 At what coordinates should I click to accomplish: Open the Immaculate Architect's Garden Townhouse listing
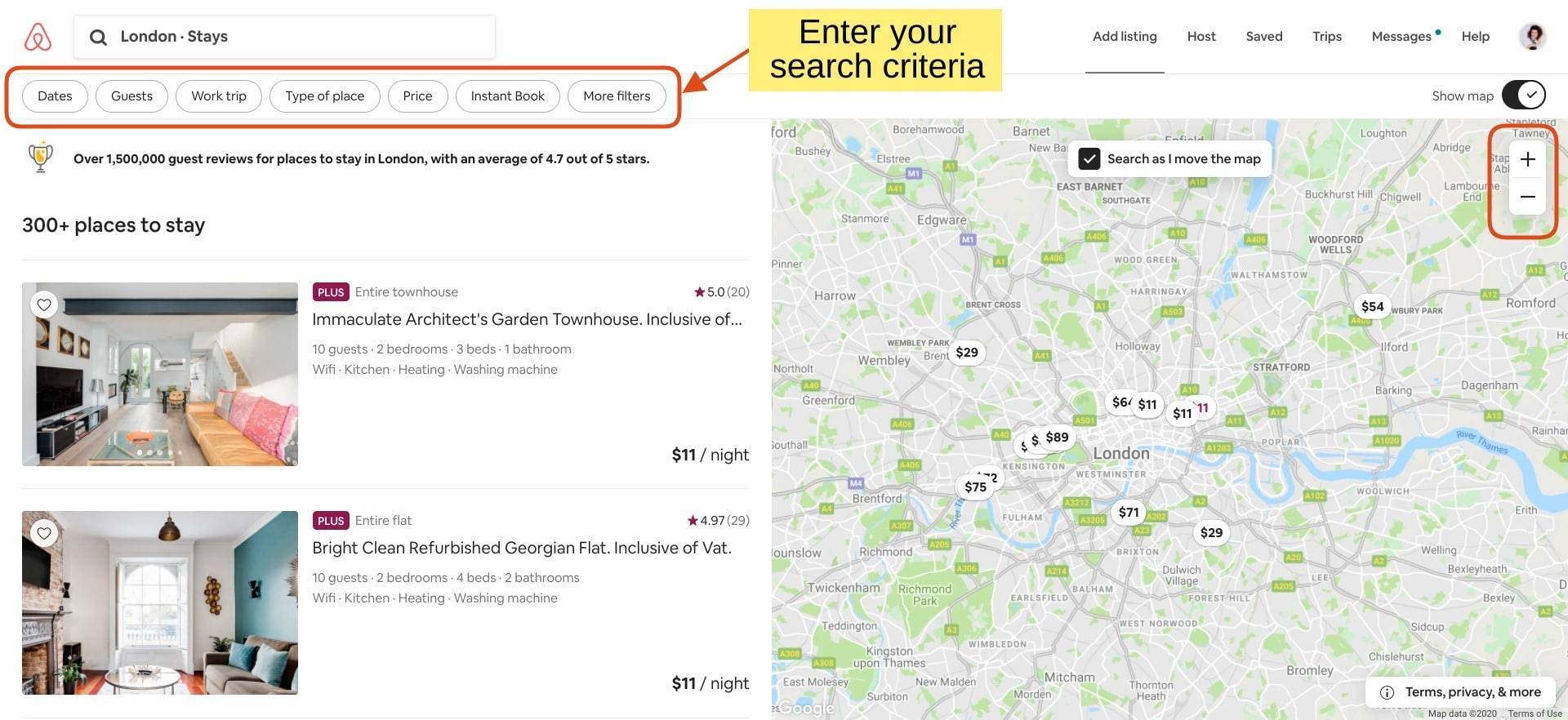pyautogui.click(x=528, y=319)
